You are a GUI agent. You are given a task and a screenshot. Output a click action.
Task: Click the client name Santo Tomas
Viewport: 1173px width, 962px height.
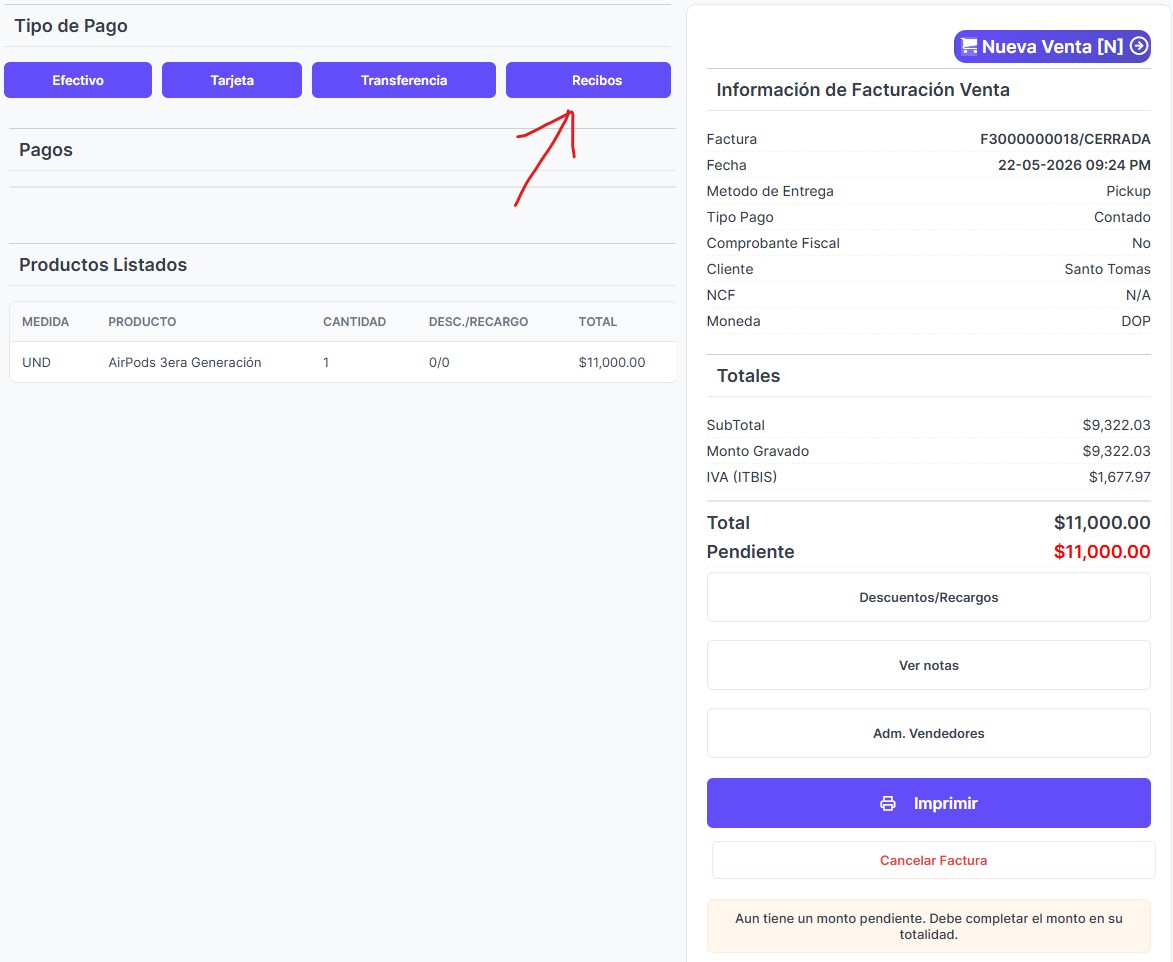(x=1107, y=269)
